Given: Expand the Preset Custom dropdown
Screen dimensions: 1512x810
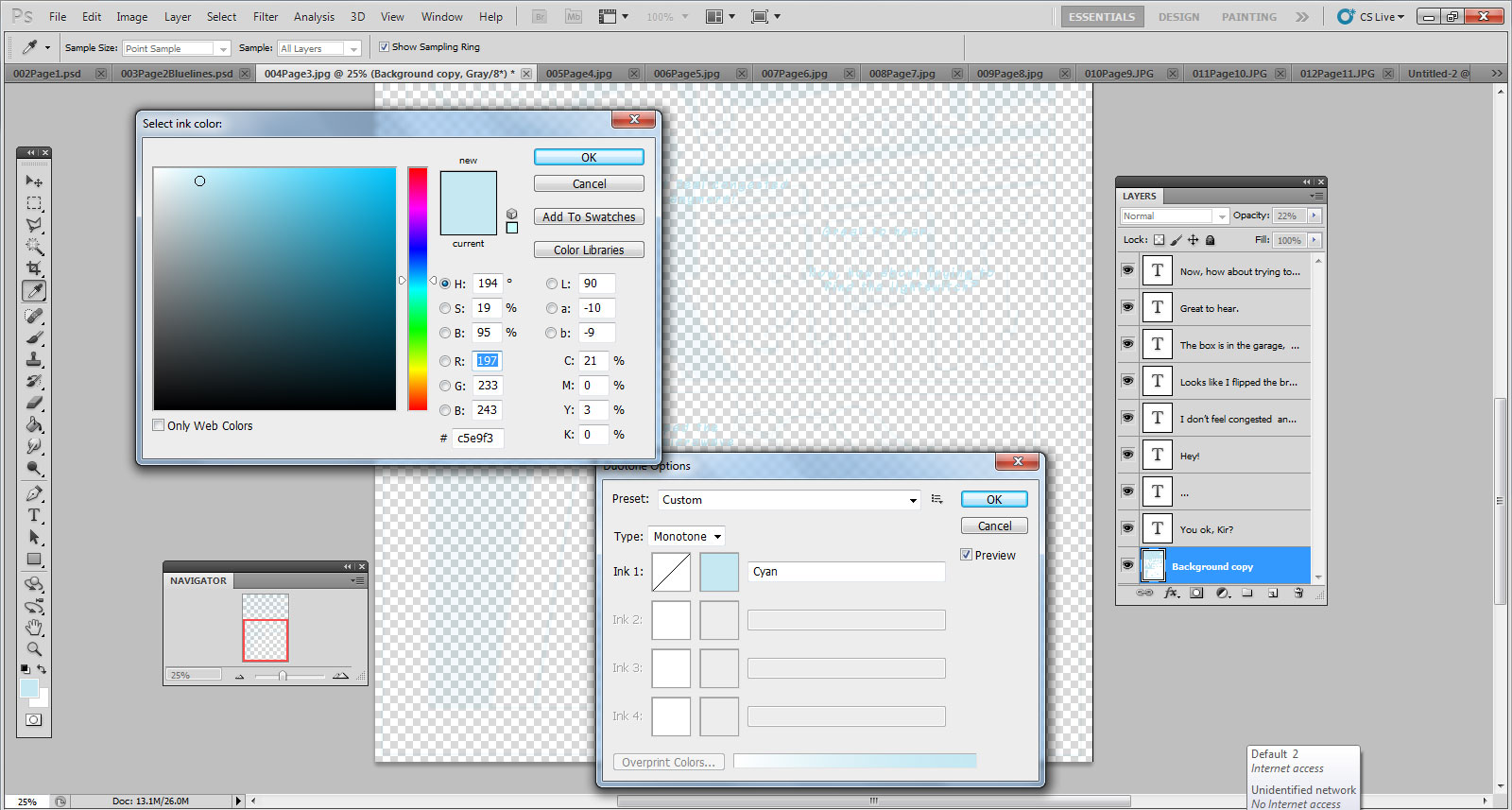Looking at the screenshot, I should coord(789,500).
